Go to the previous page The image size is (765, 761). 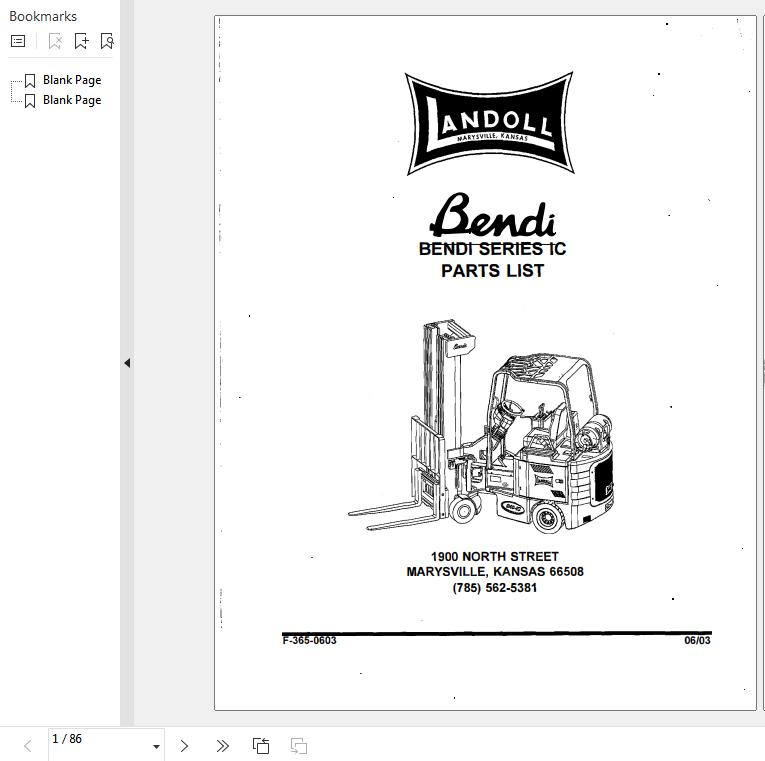coord(28,746)
